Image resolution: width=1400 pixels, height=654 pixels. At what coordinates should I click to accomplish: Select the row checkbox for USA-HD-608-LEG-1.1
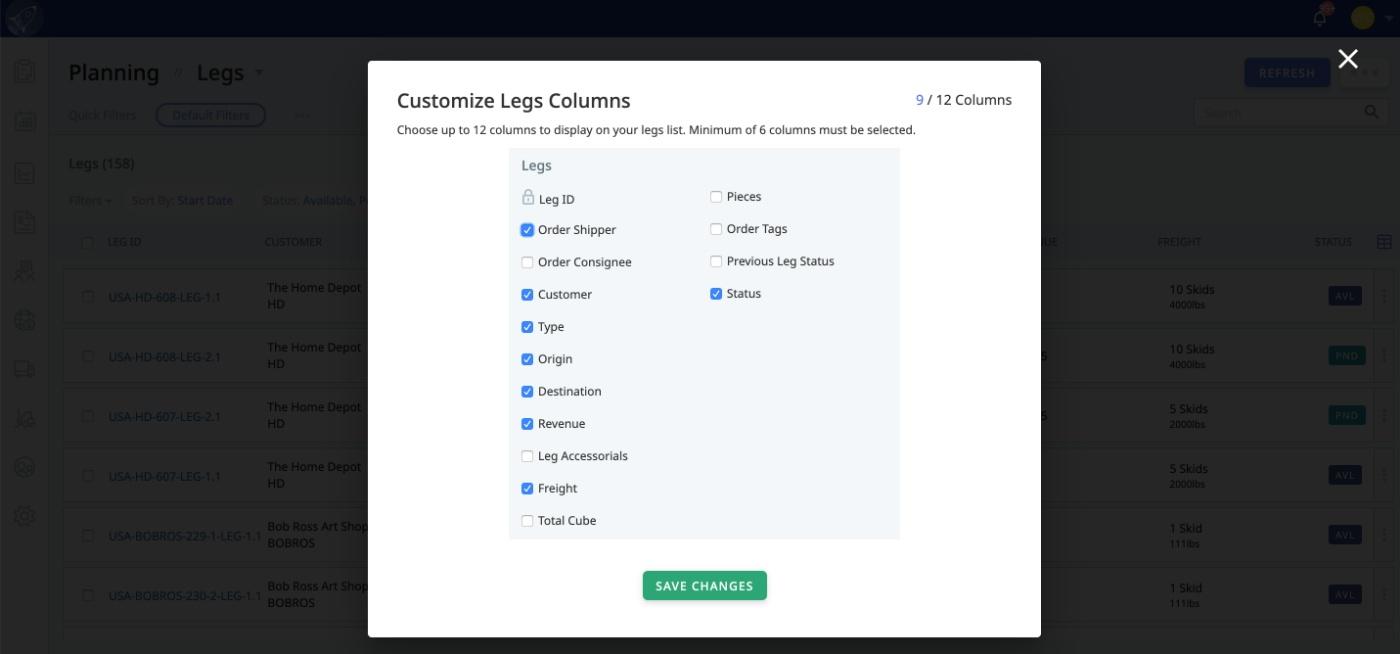click(88, 297)
